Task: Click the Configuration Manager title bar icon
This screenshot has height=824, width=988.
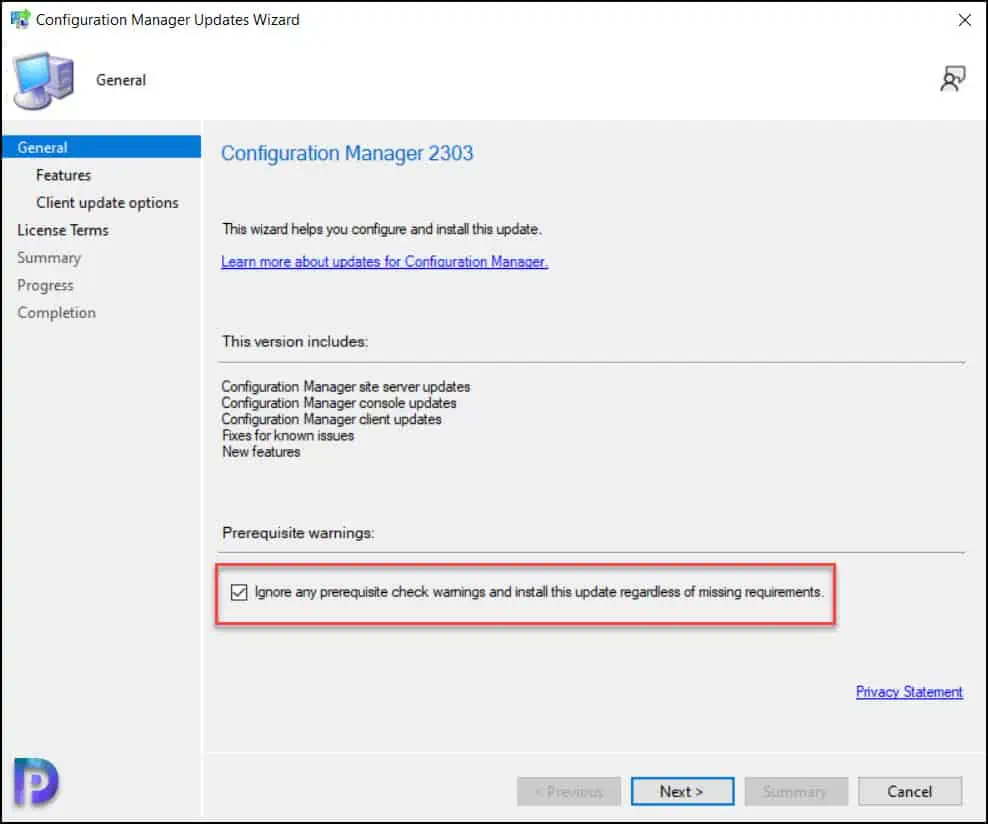Action: (x=20, y=20)
